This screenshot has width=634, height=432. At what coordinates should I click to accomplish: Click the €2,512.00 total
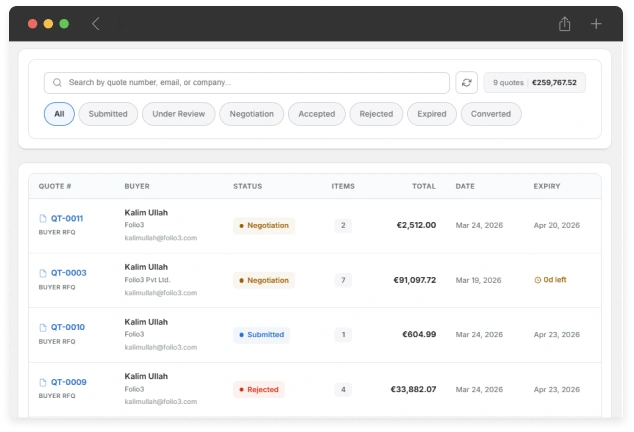pyautogui.click(x=416, y=225)
